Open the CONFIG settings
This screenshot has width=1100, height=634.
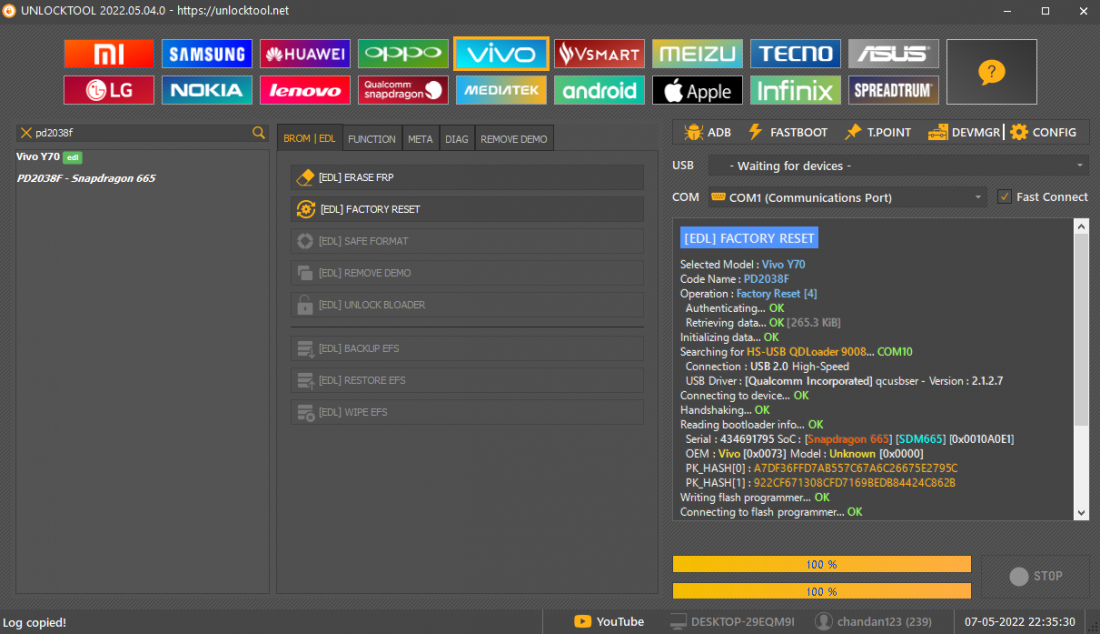[x=1043, y=132]
